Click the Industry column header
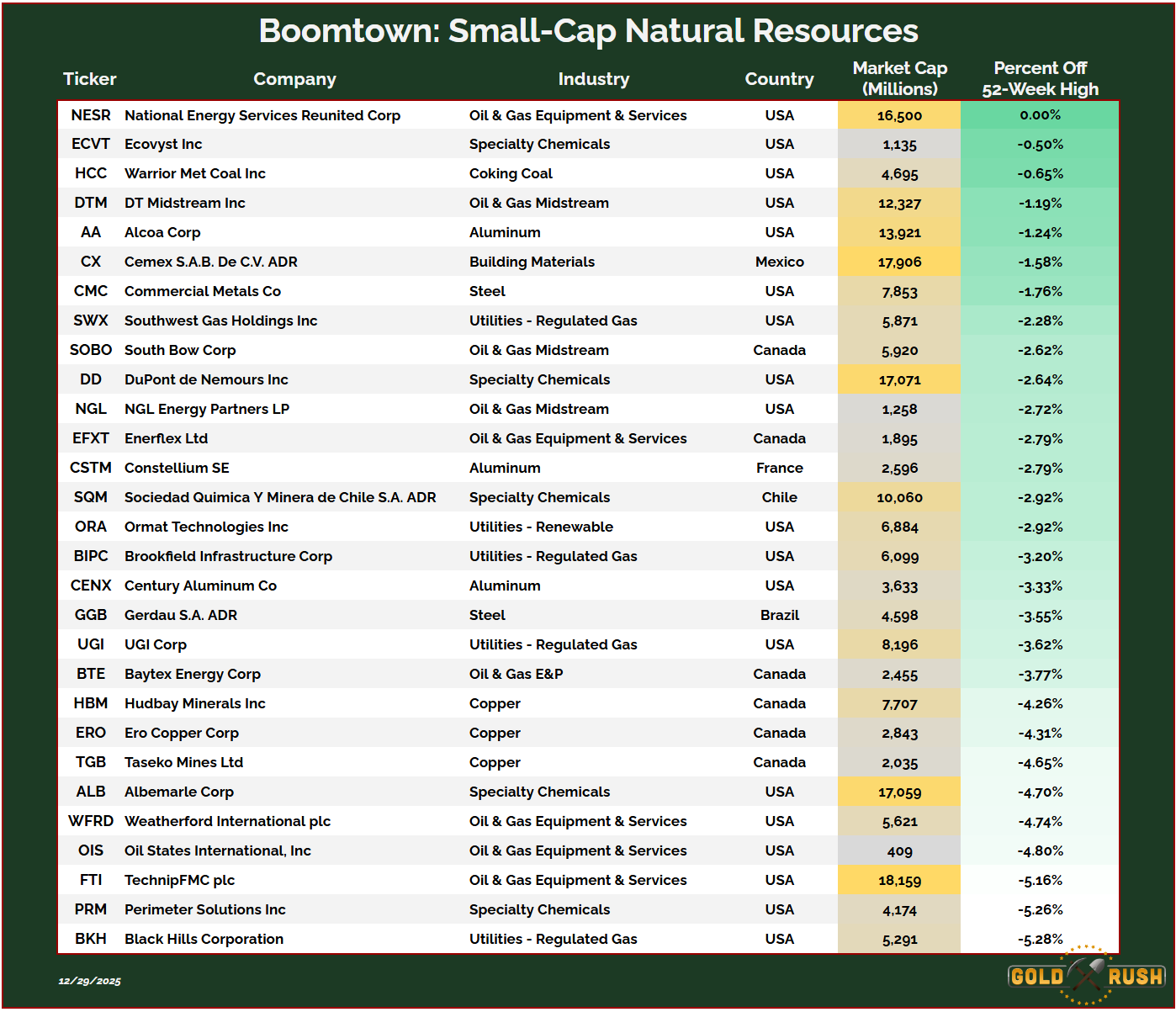This screenshot has height=1012, width=1176. (593, 79)
